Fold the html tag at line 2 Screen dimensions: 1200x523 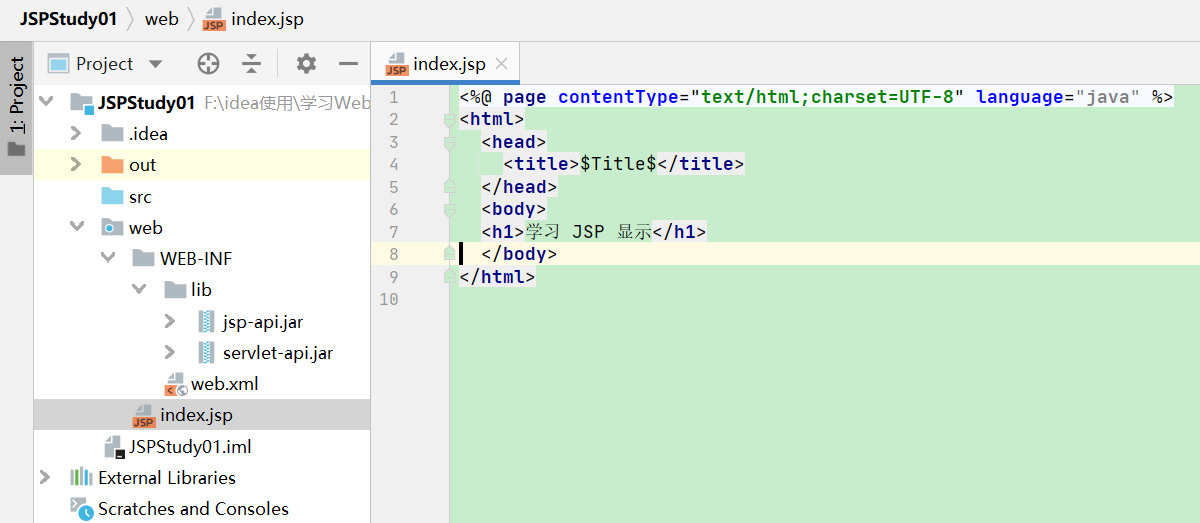[449, 120]
